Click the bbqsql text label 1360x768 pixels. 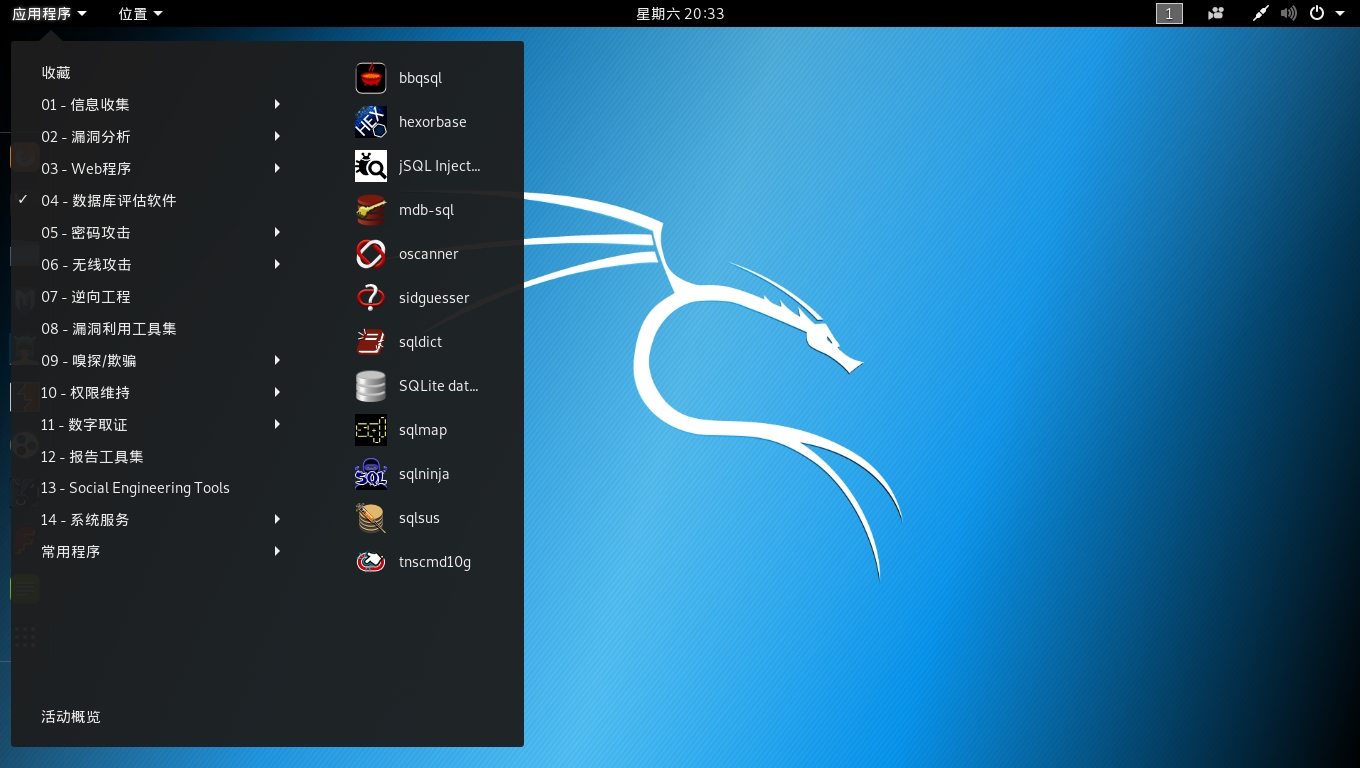pyautogui.click(x=420, y=78)
